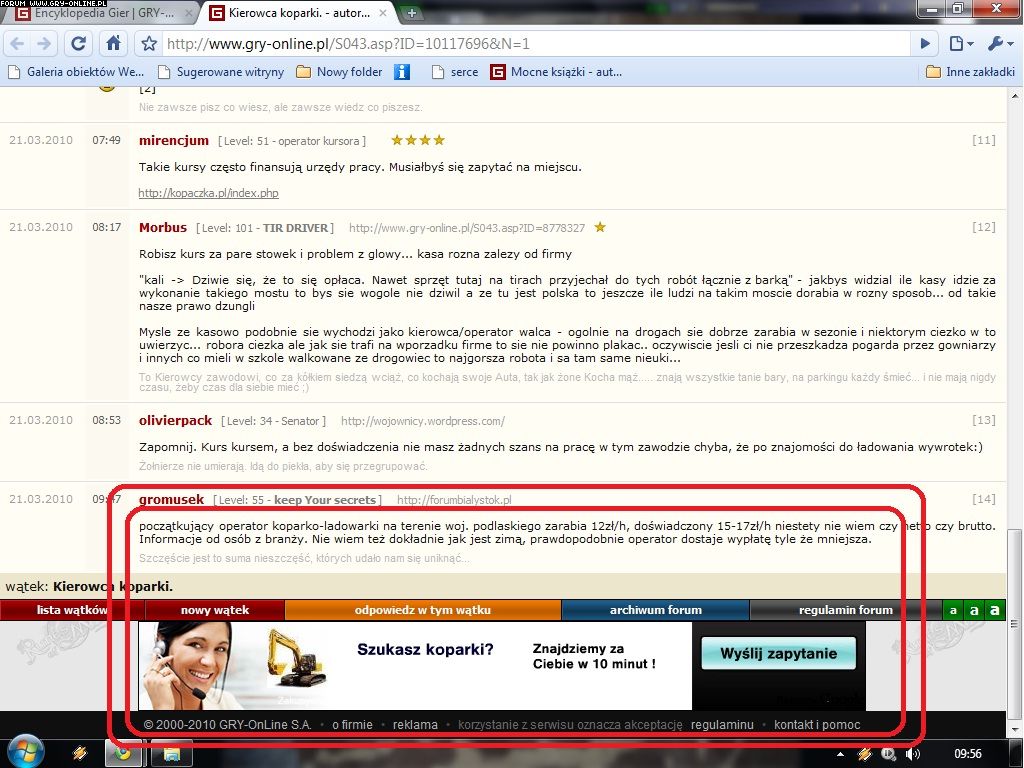
Task: Open the browser home page
Action: (113, 44)
